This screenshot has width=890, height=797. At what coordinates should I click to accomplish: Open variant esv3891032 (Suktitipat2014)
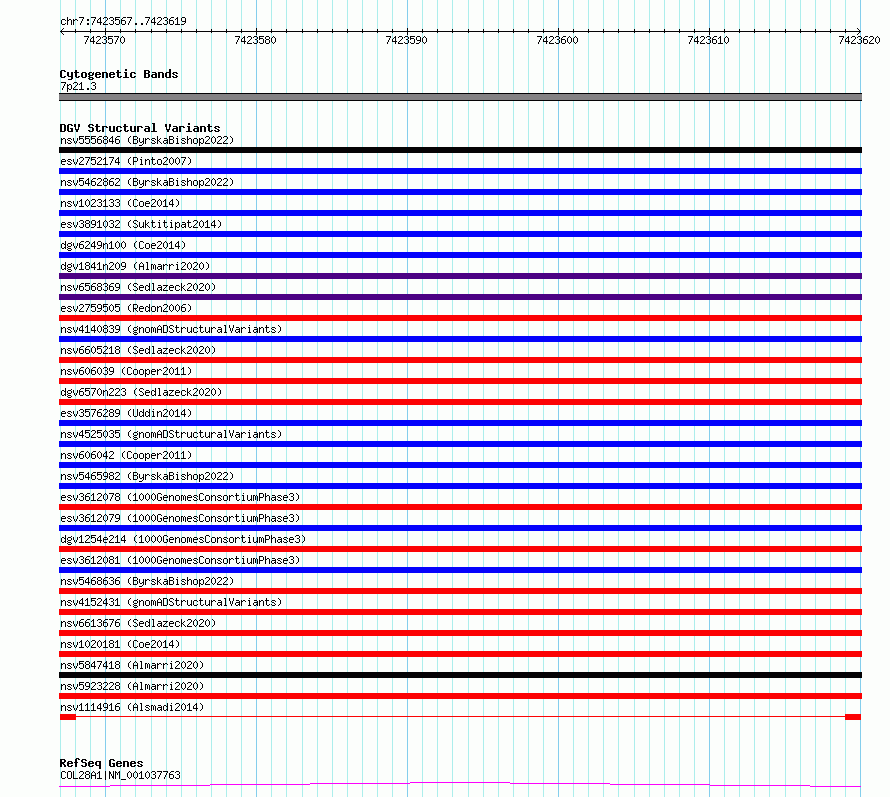click(141, 224)
